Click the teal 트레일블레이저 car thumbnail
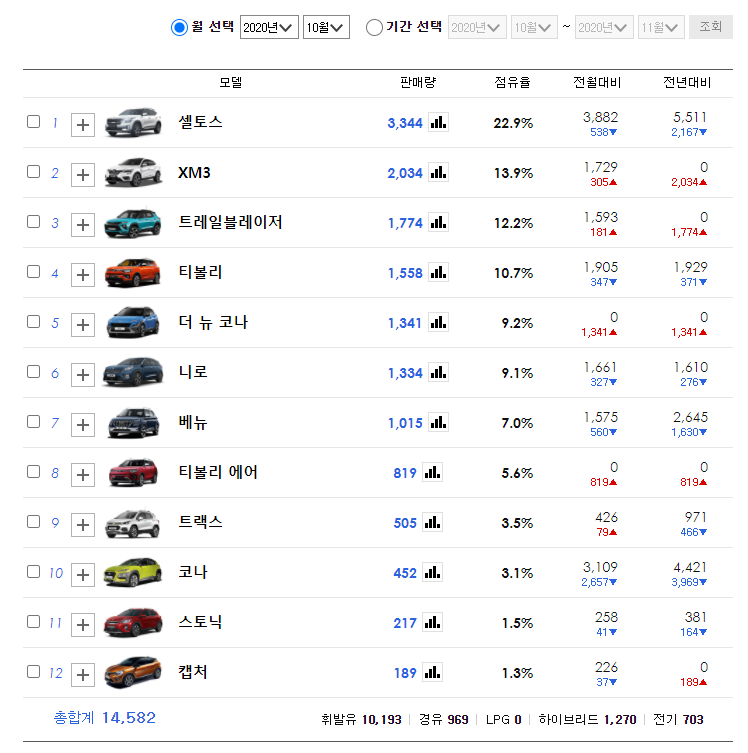 [133, 223]
